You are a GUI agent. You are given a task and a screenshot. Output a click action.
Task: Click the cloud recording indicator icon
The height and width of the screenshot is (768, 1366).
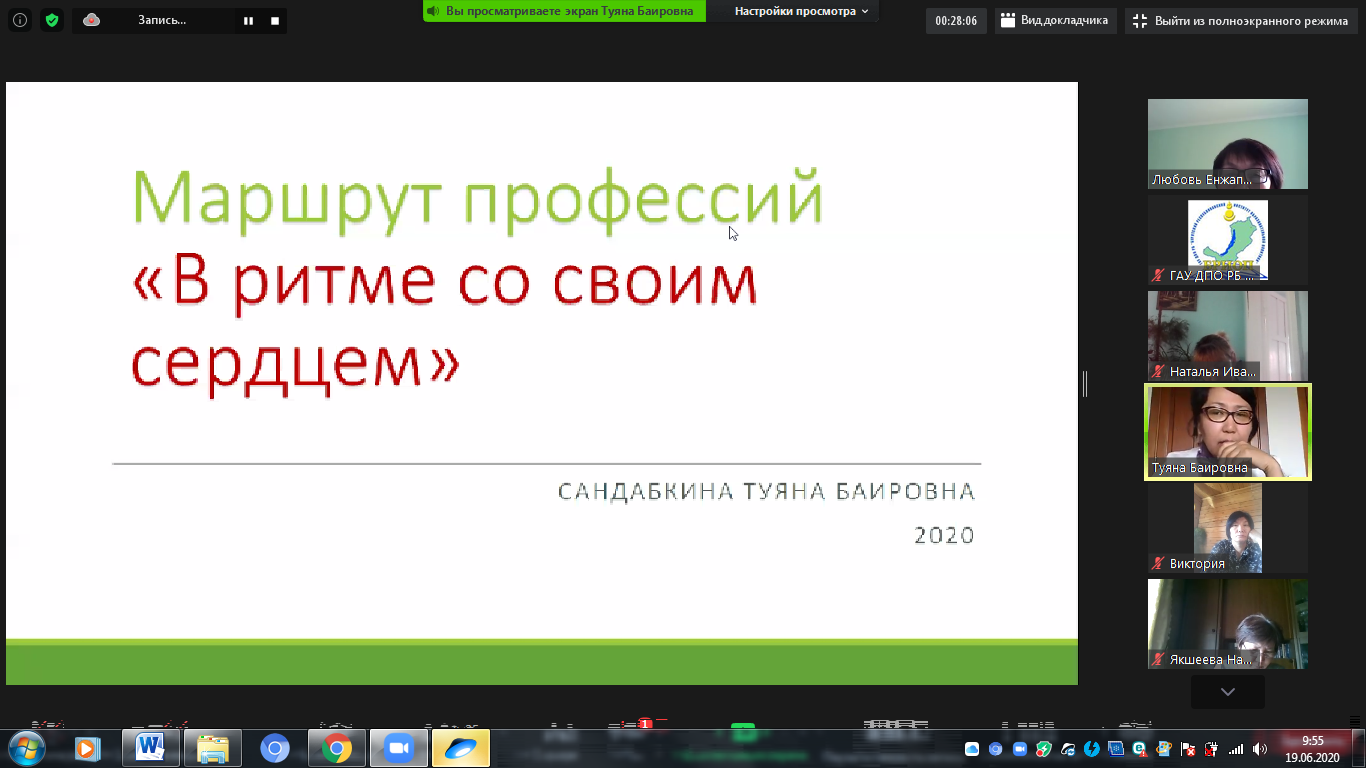point(91,20)
